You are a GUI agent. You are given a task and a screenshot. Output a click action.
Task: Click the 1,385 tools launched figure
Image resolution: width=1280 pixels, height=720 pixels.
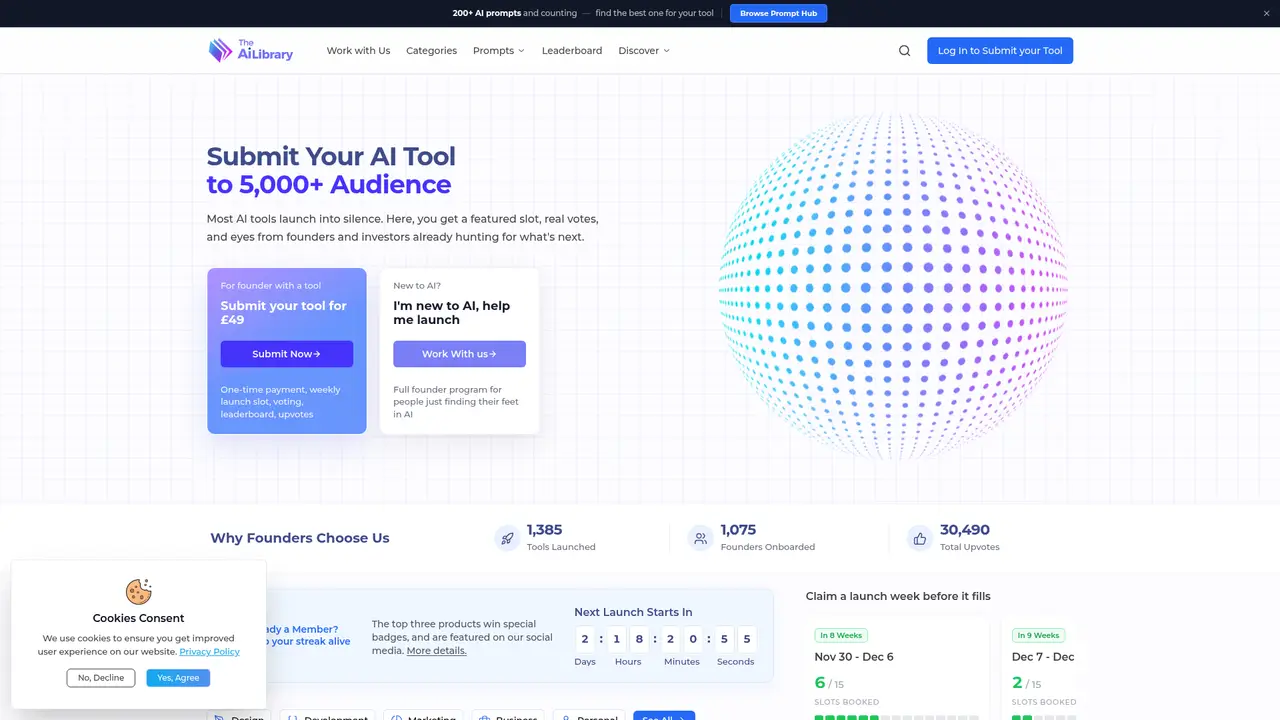pyautogui.click(x=545, y=530)
